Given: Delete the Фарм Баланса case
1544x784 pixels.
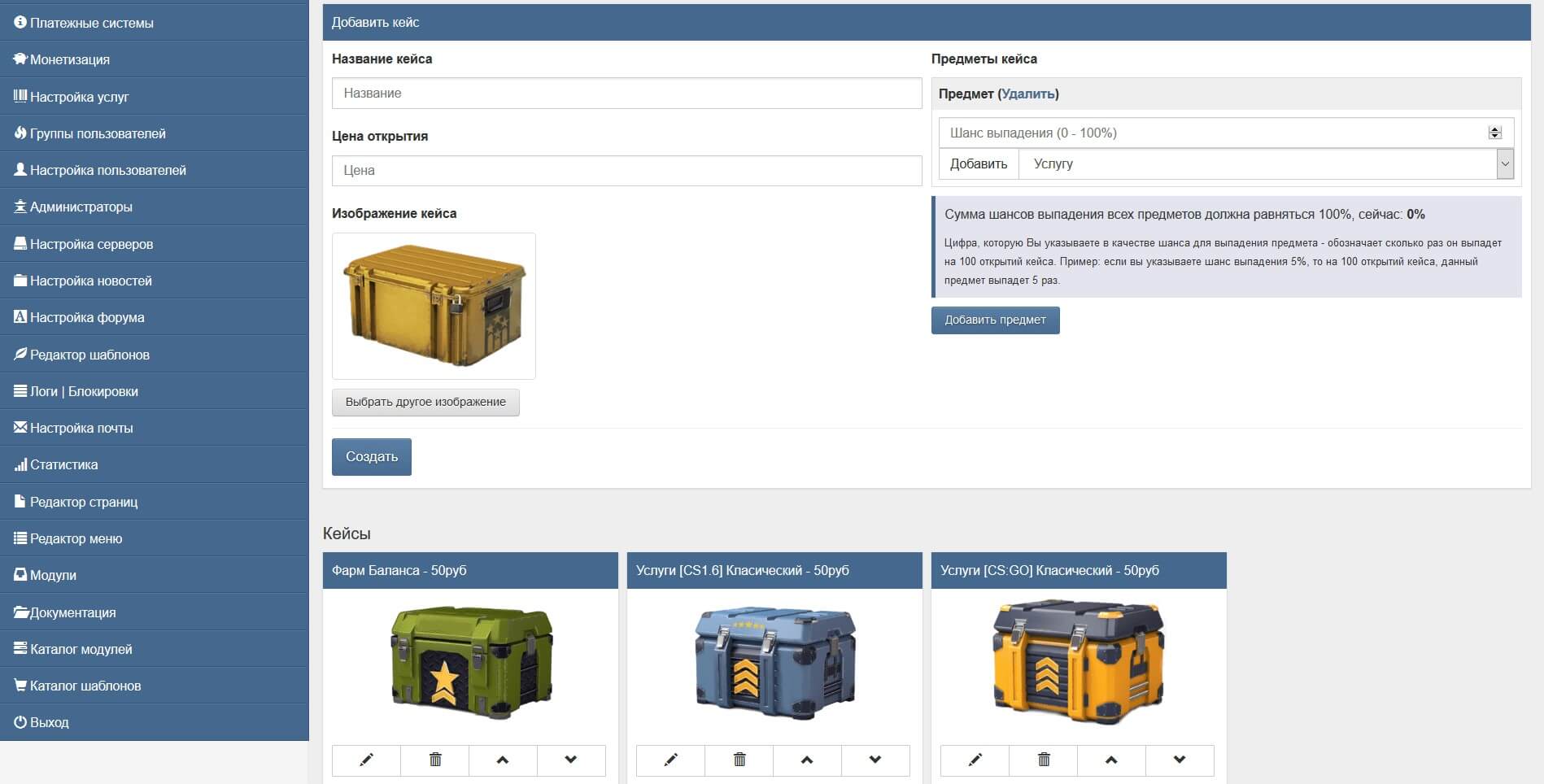Looking at the screenshot, I should point(434,760).
